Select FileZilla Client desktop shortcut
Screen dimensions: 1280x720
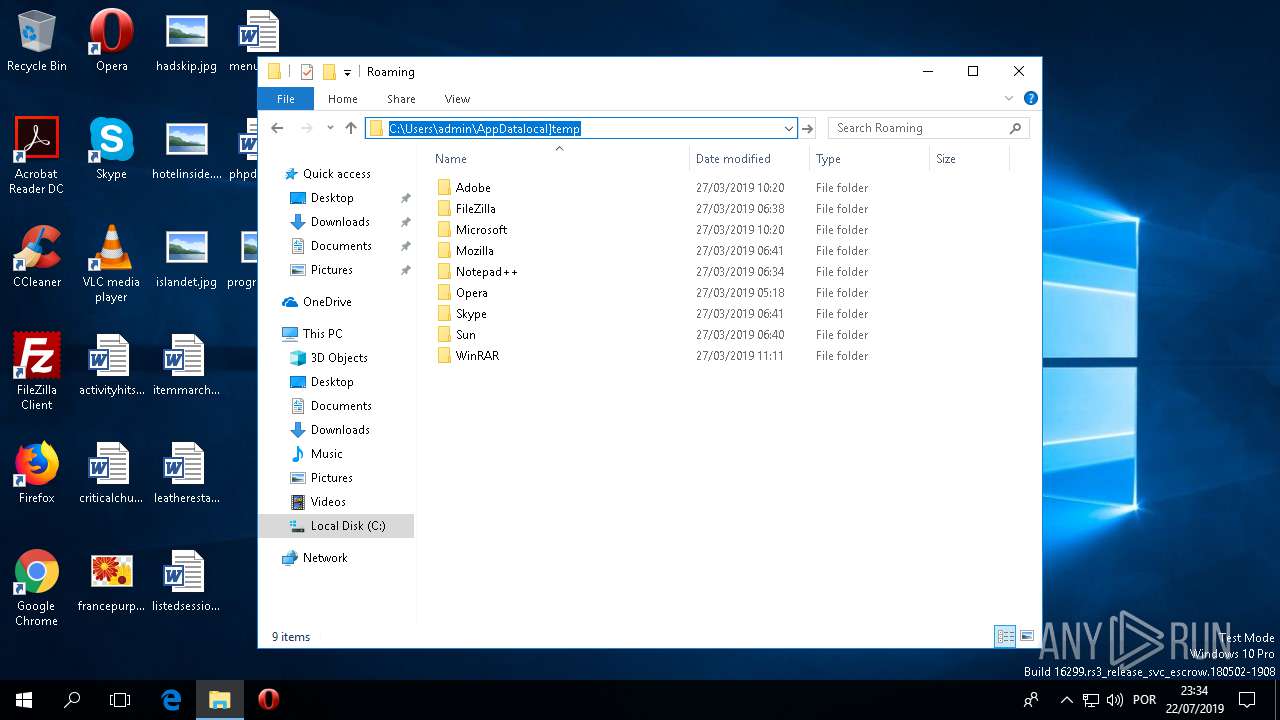tap(37, 372)
